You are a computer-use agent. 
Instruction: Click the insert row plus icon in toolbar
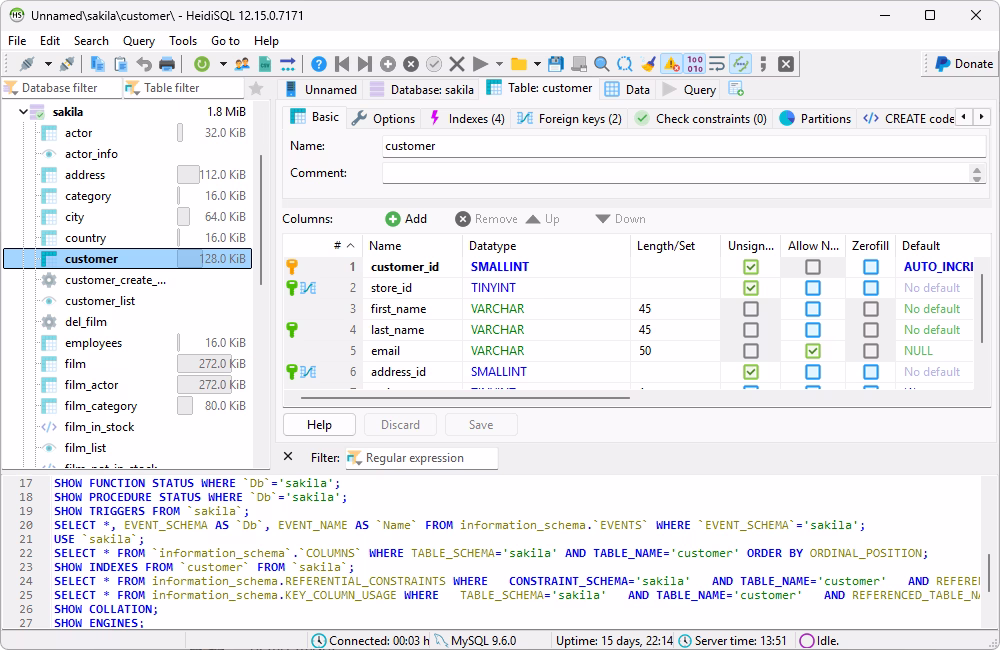(x=388, y=64)
